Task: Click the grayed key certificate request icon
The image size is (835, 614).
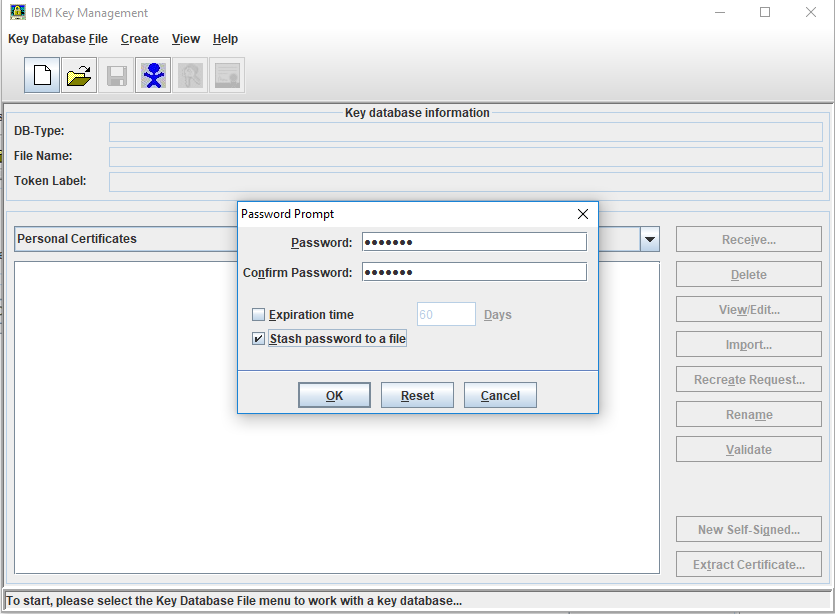Action: coord(190,76)
